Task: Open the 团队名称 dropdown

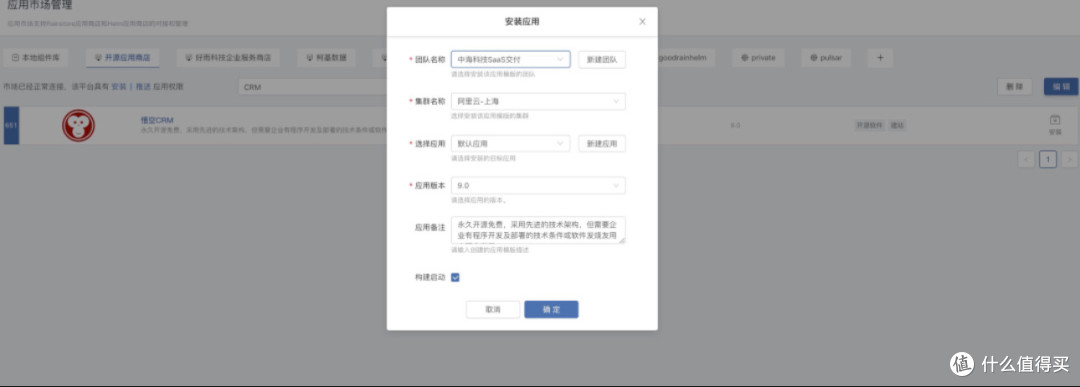Action: click(510, 60)
